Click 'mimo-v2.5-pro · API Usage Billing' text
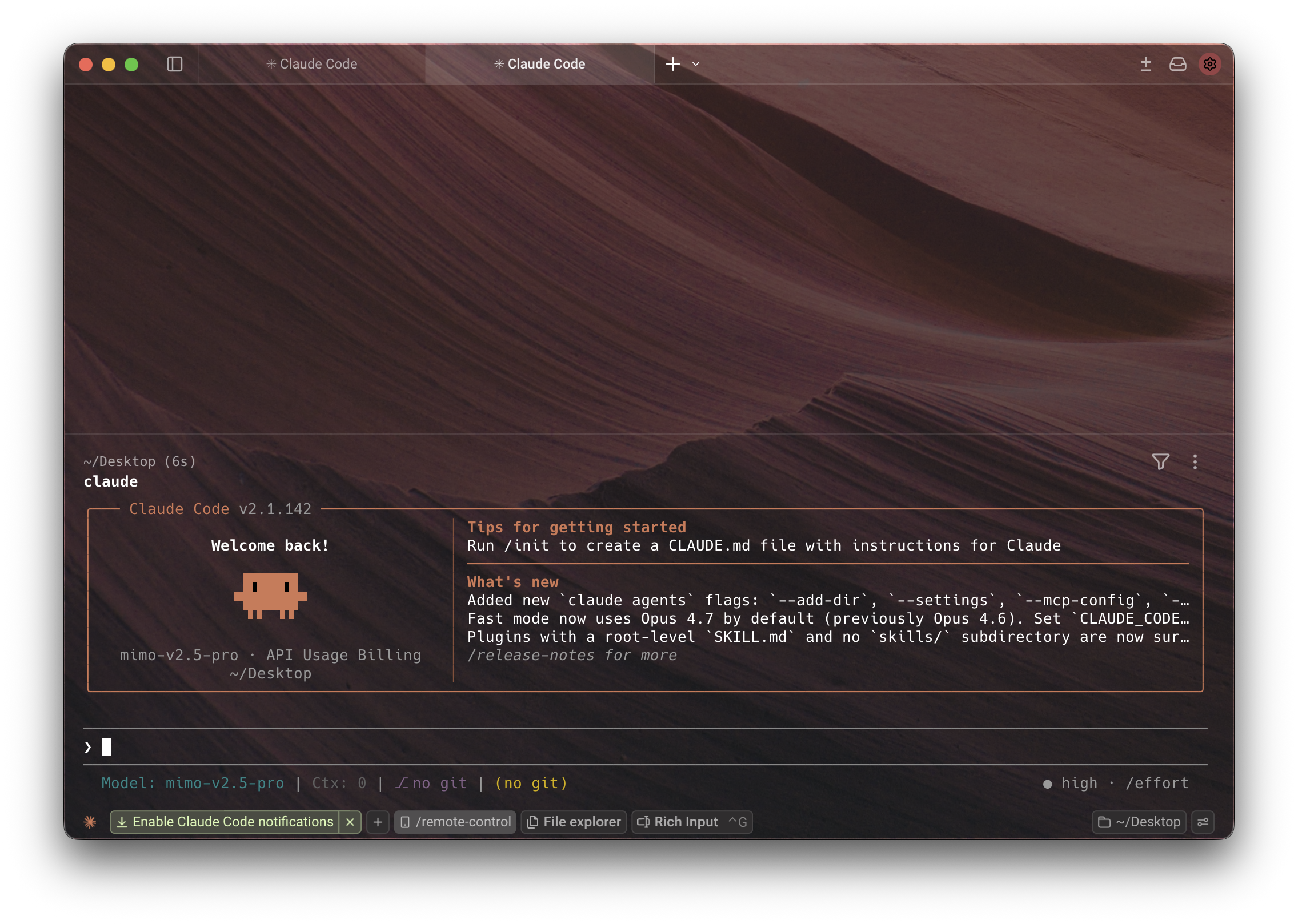Screen dimensions: 1298x924 270,655
